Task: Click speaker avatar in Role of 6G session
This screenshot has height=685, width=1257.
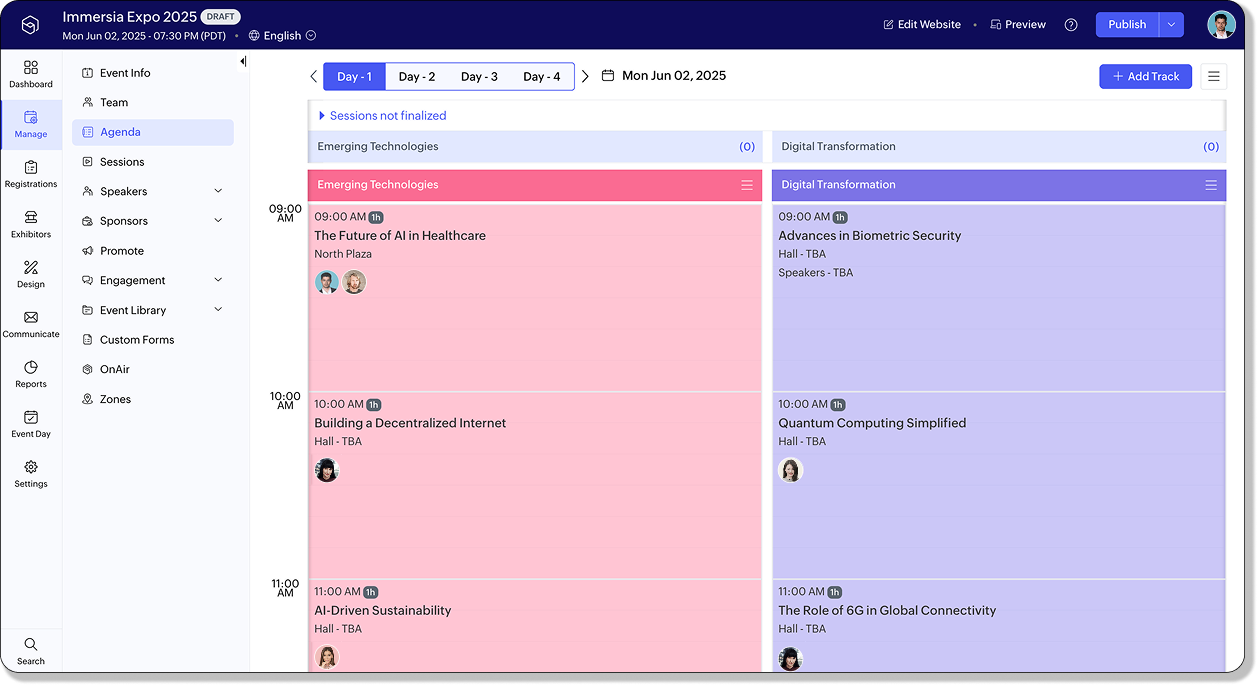Action: click(790, 658)
